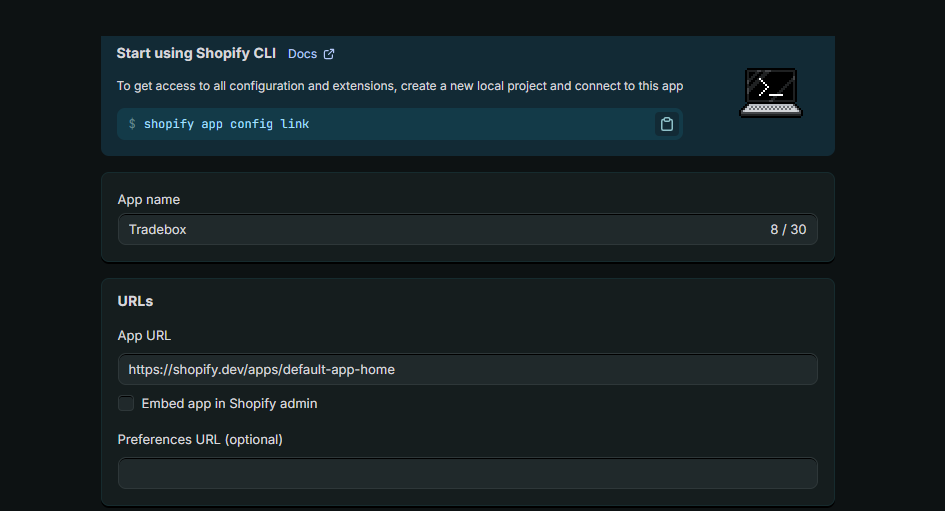The height and width of the screenshot is (511, 945).
Task: Select the empty Preferences URL field
Action: tap(467, 473)
